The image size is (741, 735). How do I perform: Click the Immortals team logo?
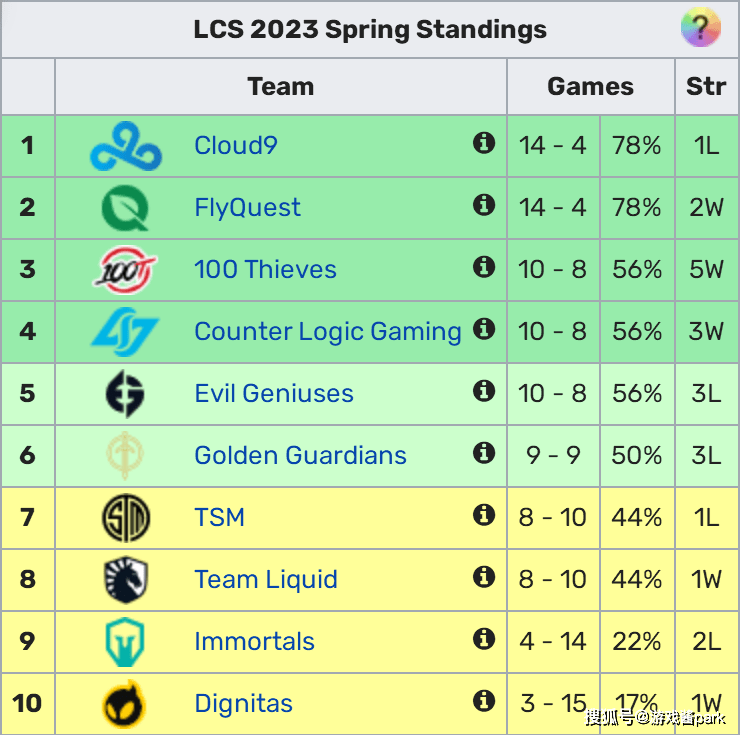126,642
